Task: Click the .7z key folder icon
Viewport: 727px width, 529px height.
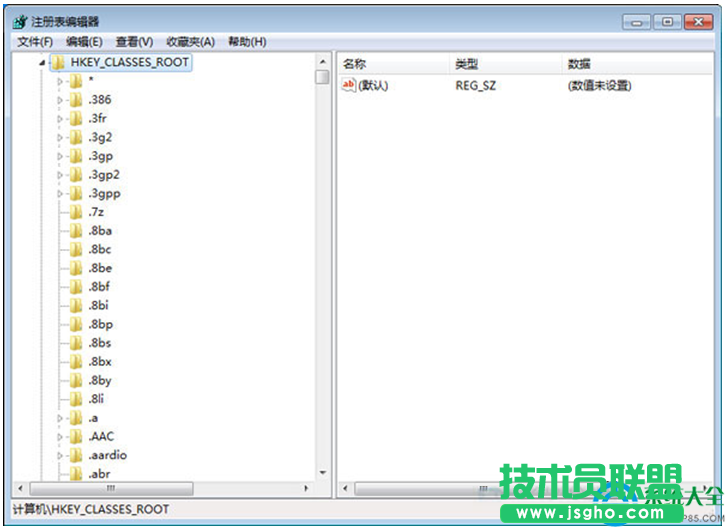Action: pos(76,212)
